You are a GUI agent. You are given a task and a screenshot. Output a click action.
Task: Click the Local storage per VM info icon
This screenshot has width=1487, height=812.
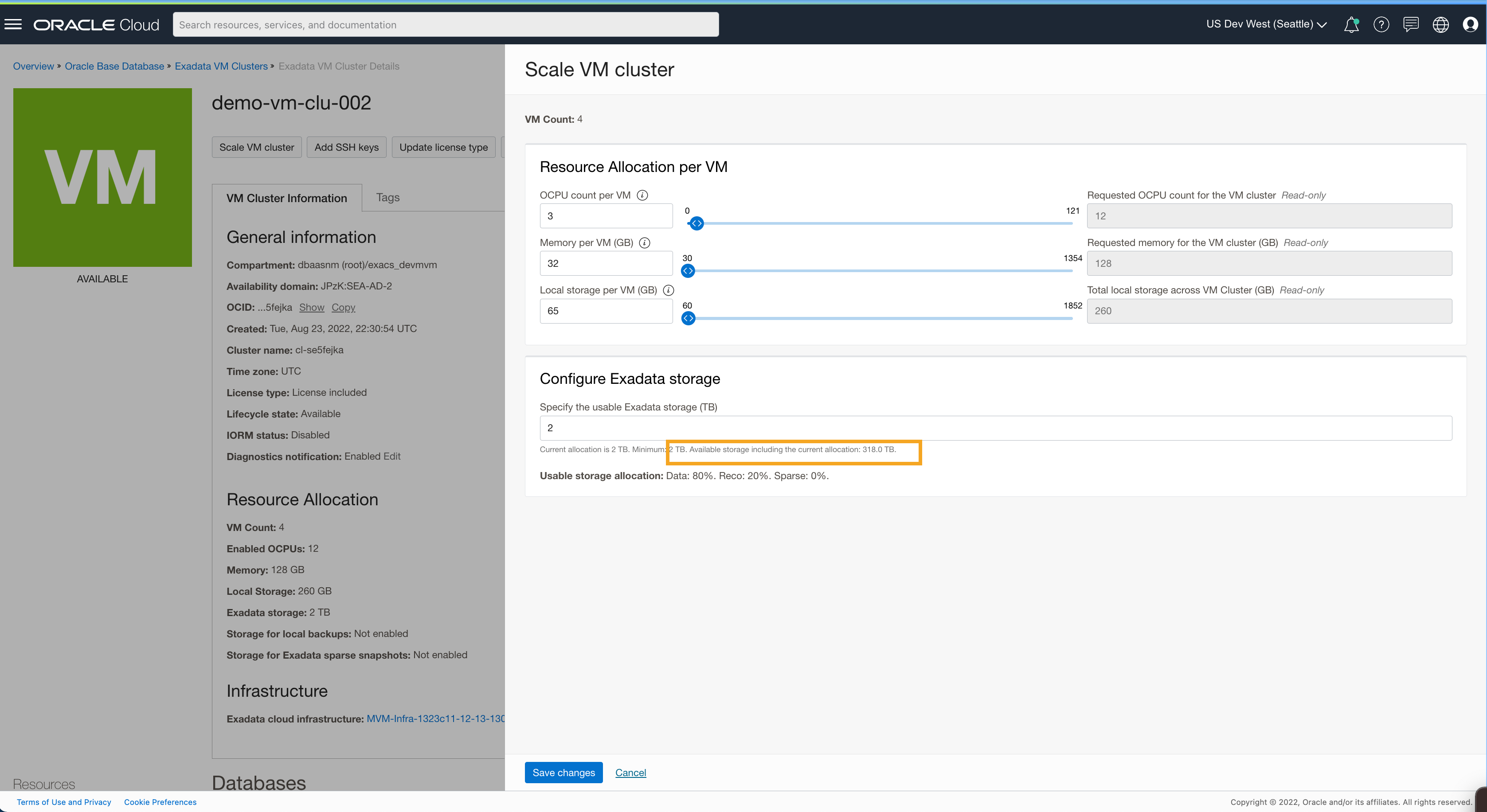coord(668,290)
